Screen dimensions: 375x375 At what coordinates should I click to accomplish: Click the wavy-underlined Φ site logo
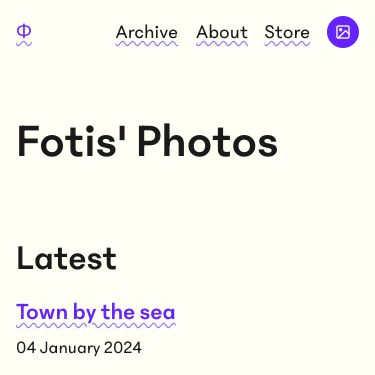coord(24,33)
